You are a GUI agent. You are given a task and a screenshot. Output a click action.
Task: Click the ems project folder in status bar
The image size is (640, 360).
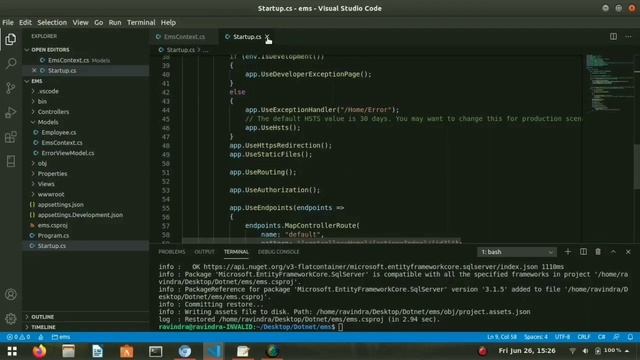(61, 337)
